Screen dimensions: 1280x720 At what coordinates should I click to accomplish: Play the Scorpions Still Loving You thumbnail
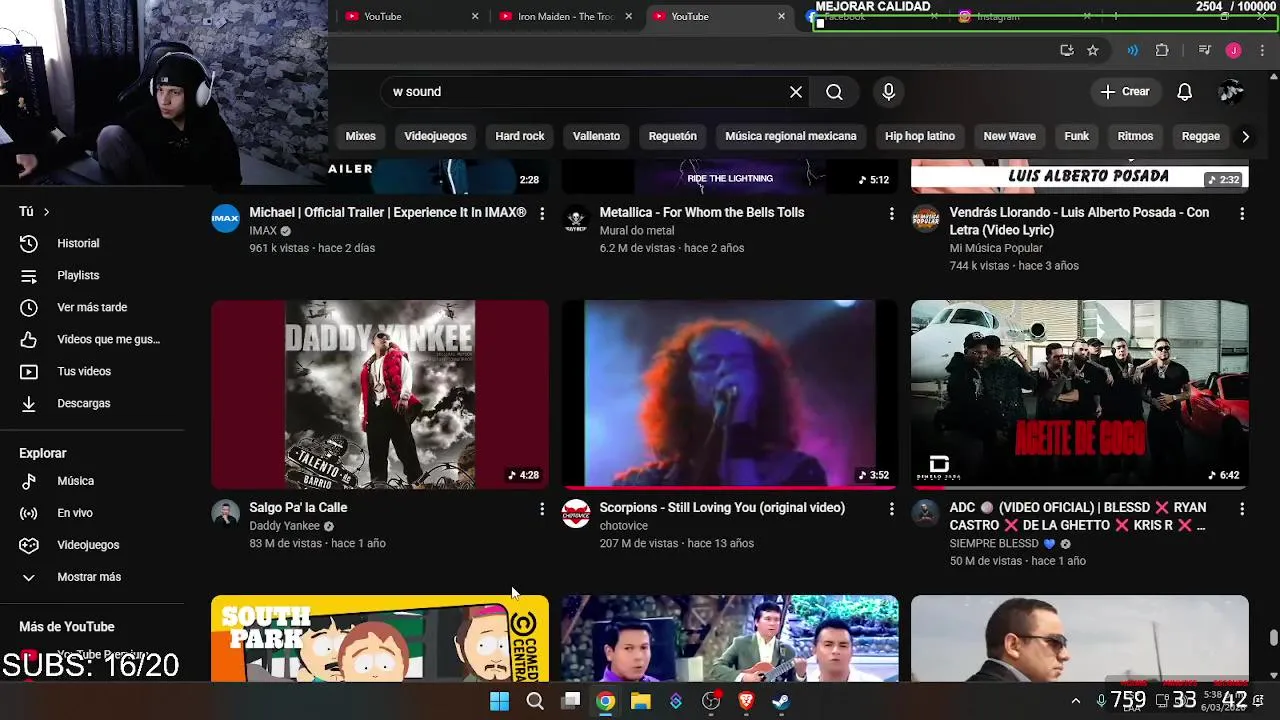[x=730, y=394]
